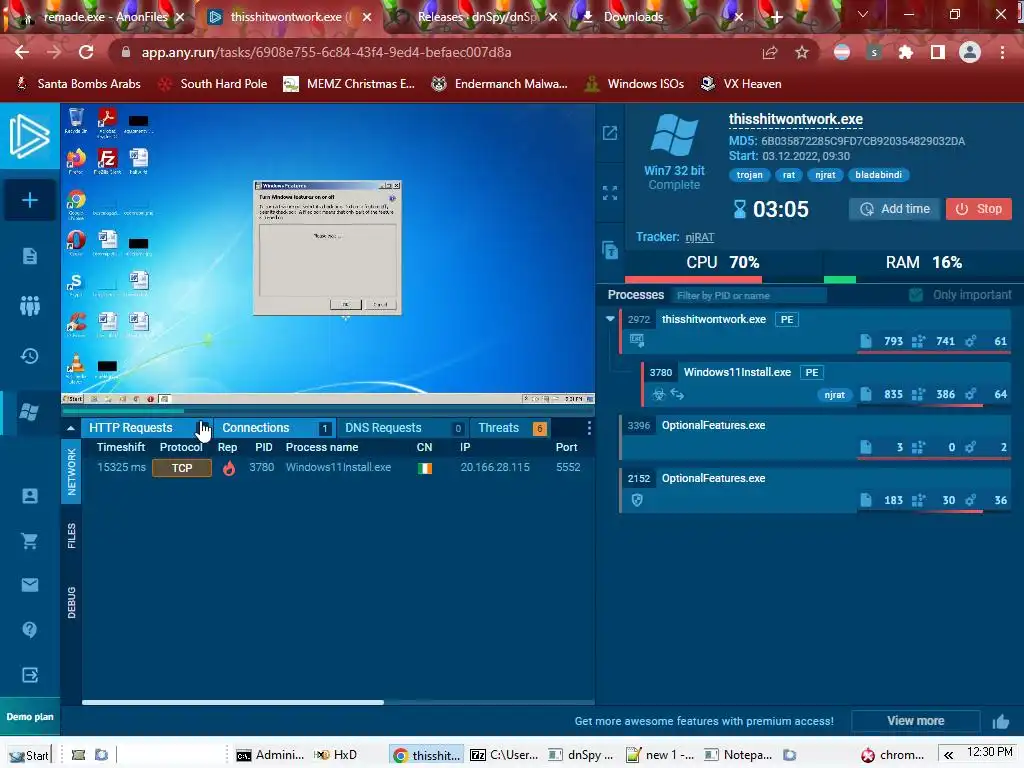
Task: Open the team members sidebar icon
Action: coord(29,306)
